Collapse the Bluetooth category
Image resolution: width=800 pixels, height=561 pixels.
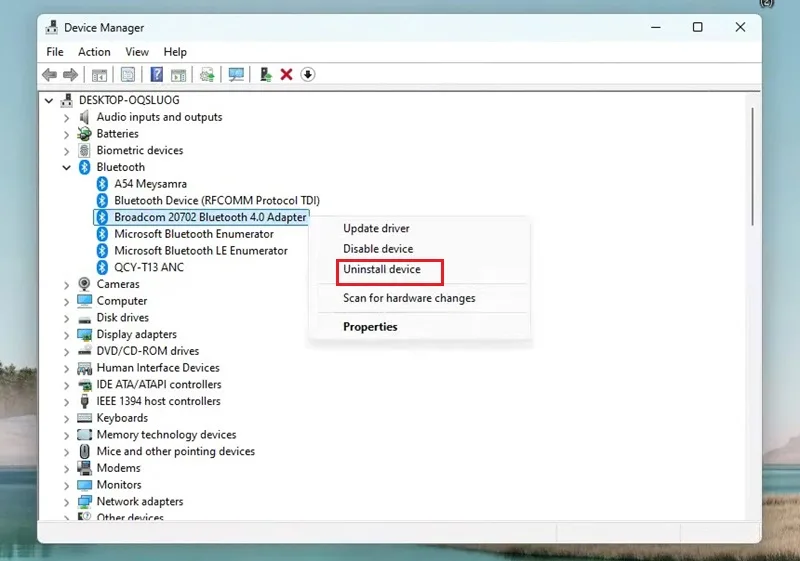pos(66,167)
